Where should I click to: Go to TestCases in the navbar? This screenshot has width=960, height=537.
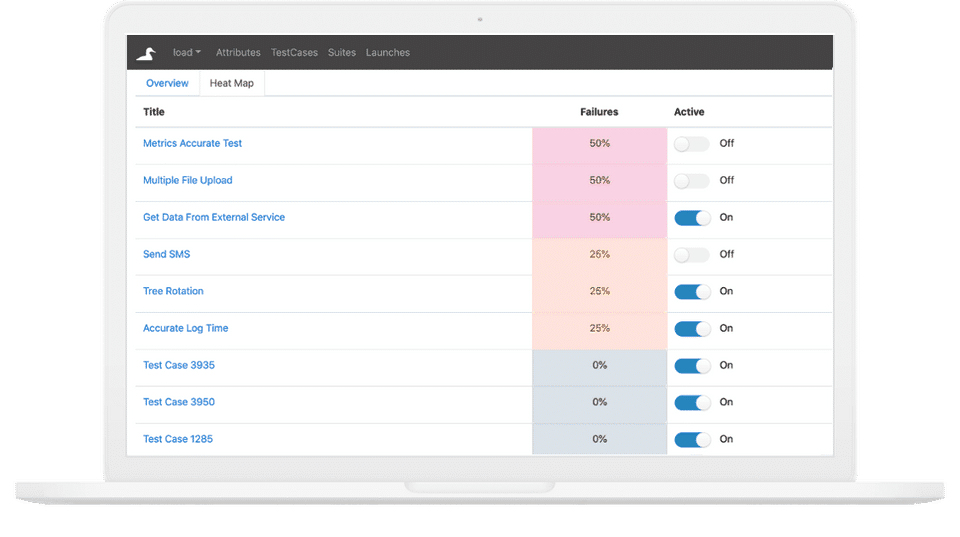294,53
